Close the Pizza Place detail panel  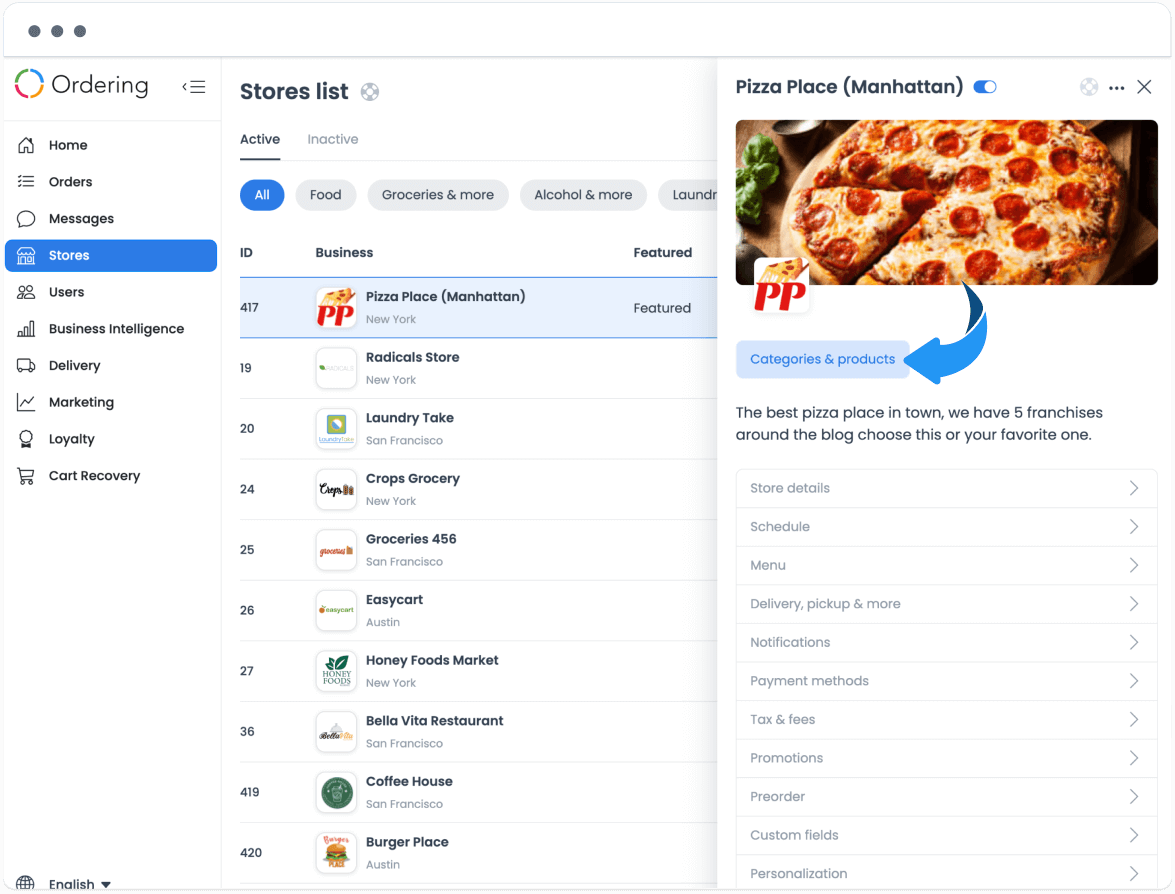coord(1144,87)
